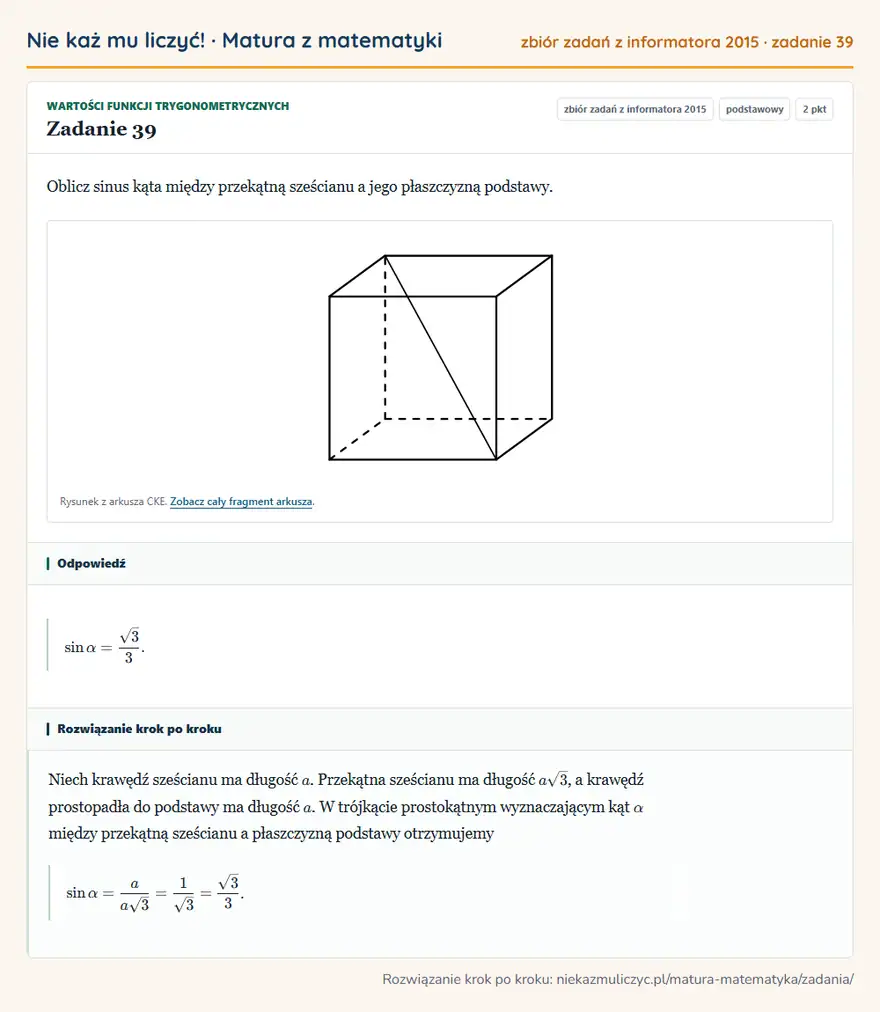Click the green marker bar beside 'Odpowiedź'
Screen dimensions: 880x1012
click(x=48, y=563)
